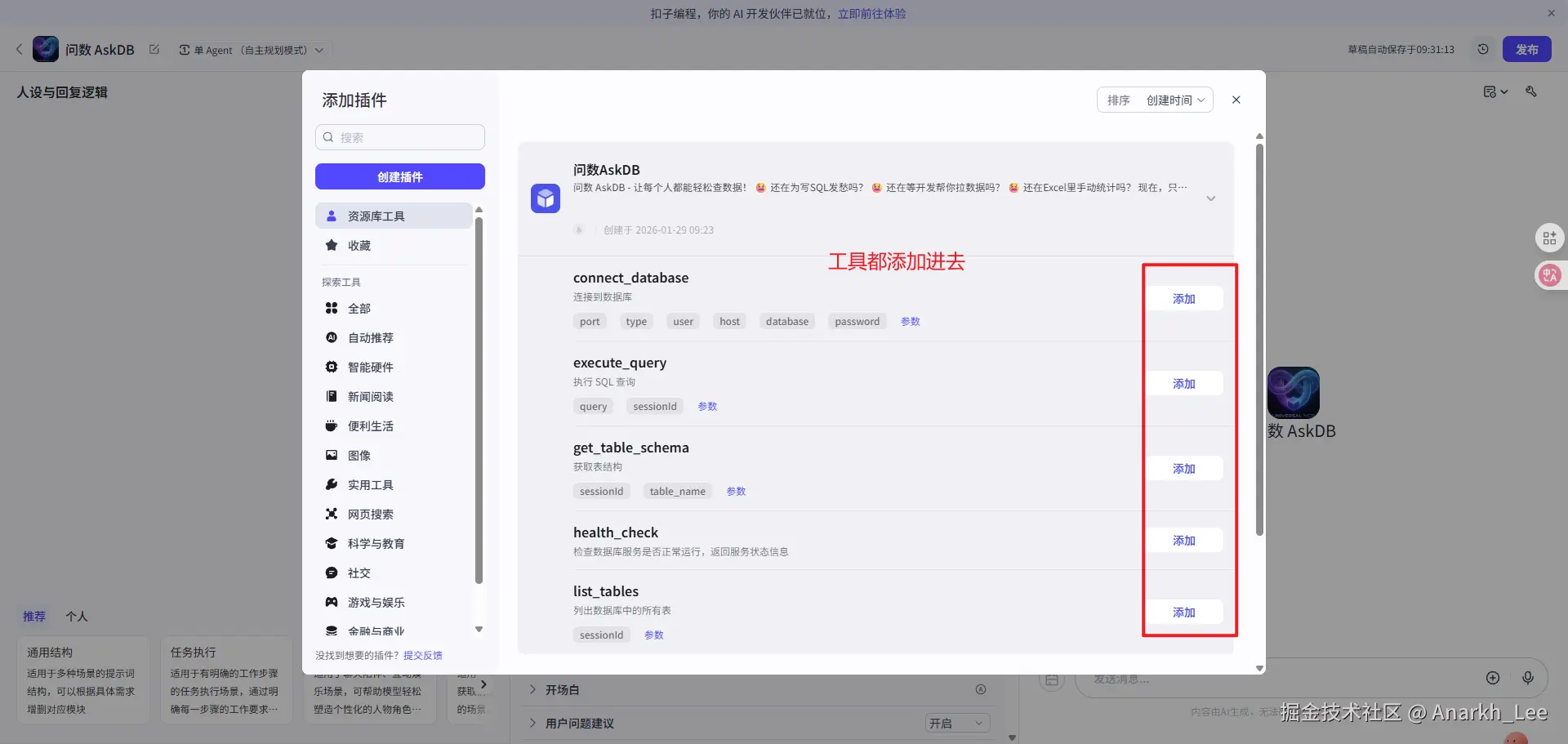Image resolution: width=1568 pixels, height=744 pixels.
Task: Open the 开启 dropdown for question suggestions
Action: [x=957, y=723]
